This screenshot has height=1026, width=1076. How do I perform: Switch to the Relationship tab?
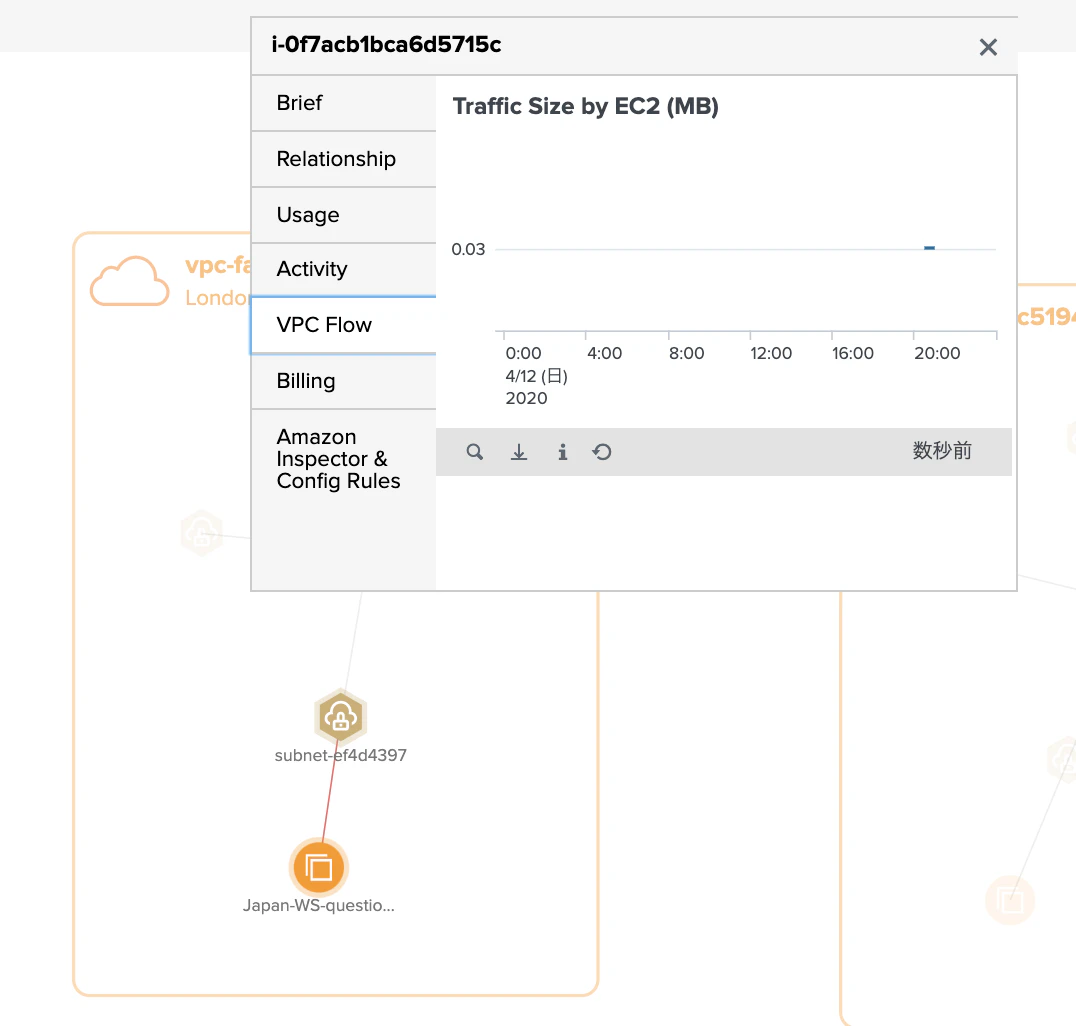click(344, 159)
